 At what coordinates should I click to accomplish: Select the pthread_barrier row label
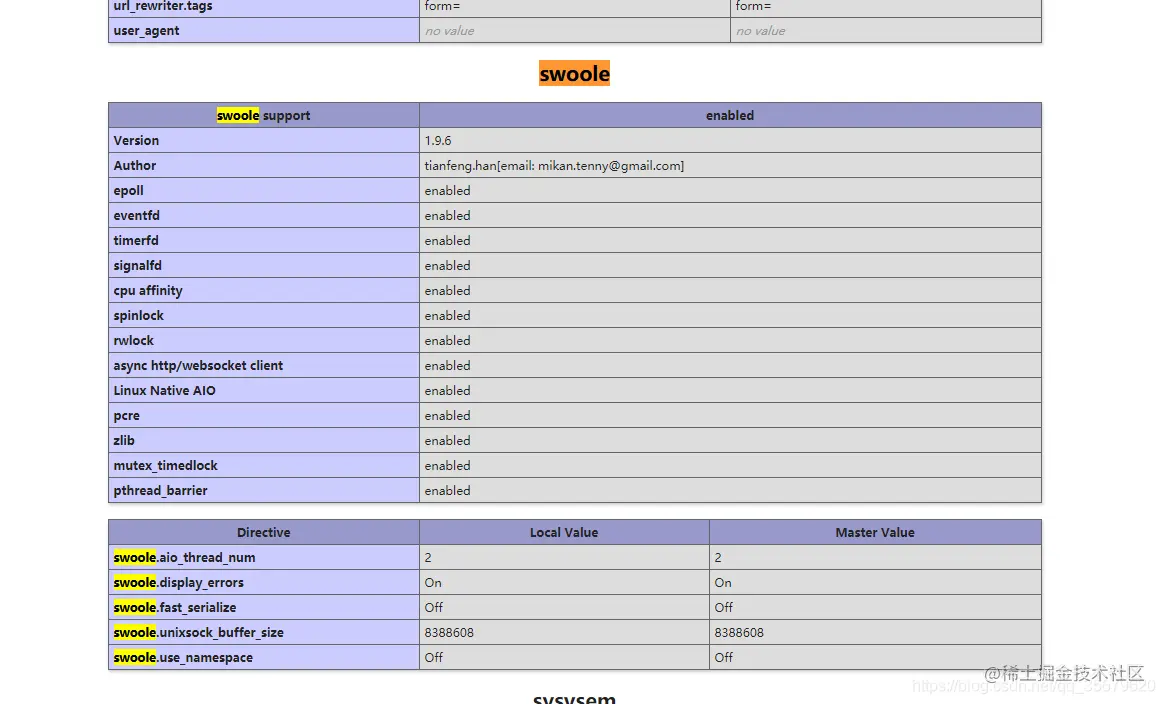tap(160, 491)
